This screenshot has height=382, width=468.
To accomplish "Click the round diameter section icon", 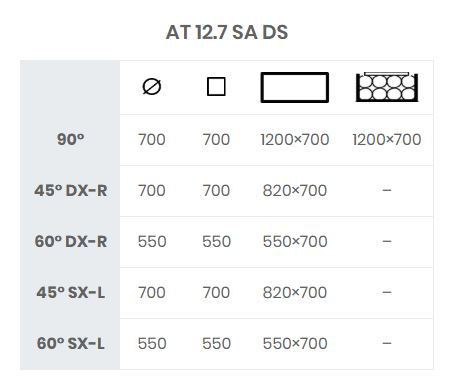I will coord(152,87).
